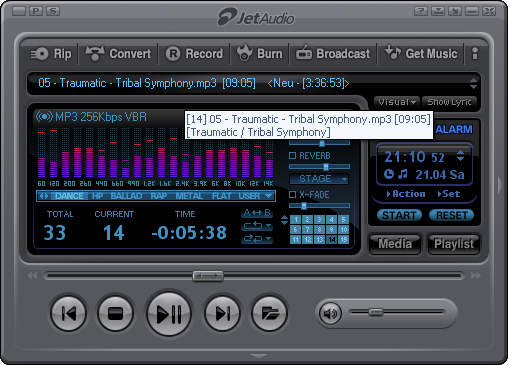Go to the previous track

coord(69,313)
